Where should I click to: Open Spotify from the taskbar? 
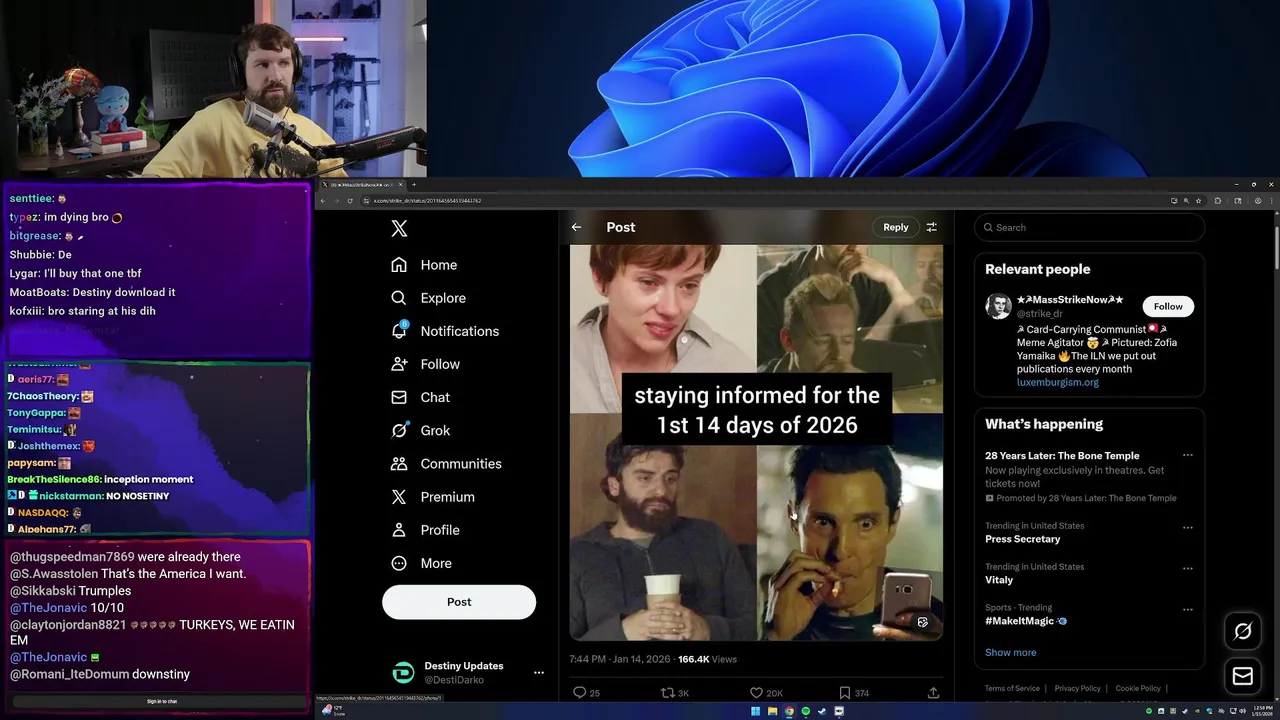(x=806, y=711)
